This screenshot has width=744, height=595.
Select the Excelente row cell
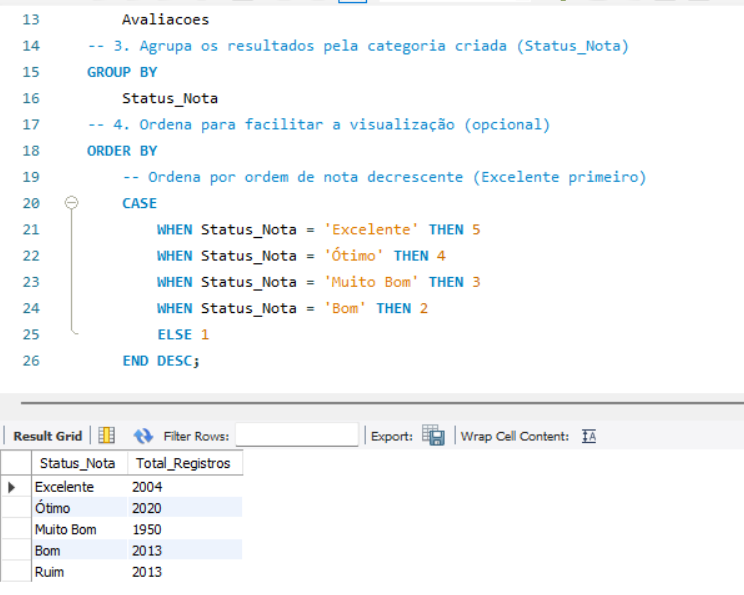(80, 487)
